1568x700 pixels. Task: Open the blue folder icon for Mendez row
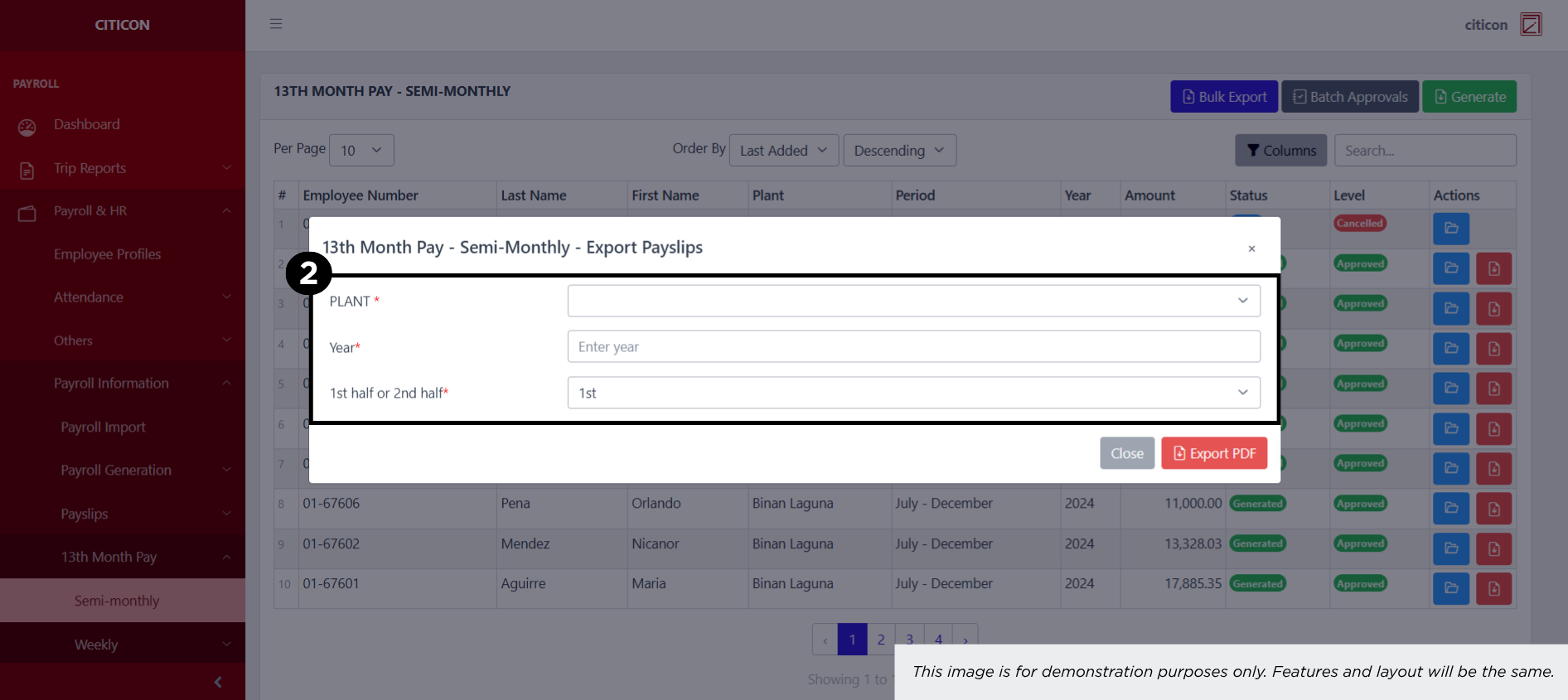tap(1450, 548)
